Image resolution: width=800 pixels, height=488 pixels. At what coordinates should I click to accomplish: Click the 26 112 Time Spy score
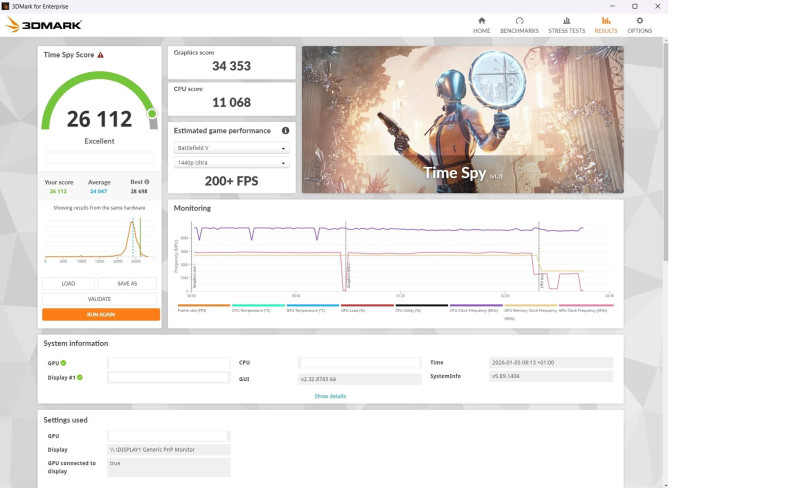[99, 119]
